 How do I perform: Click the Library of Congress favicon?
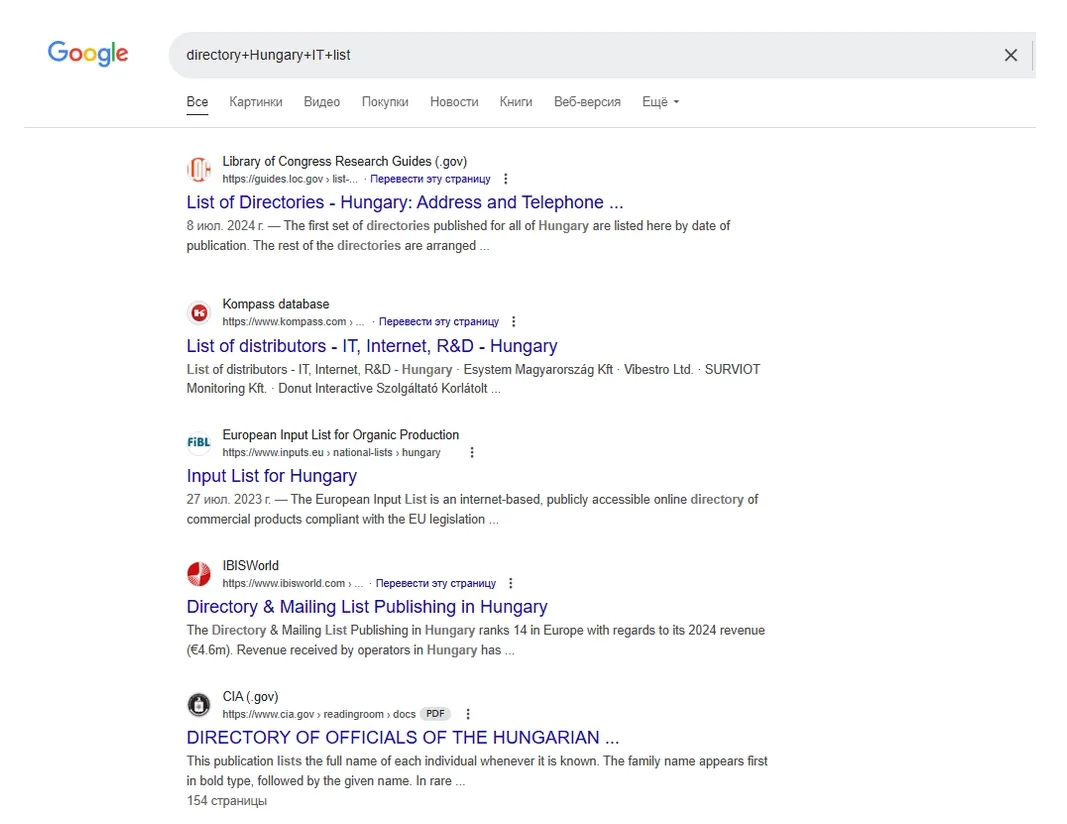click(199, 169)
